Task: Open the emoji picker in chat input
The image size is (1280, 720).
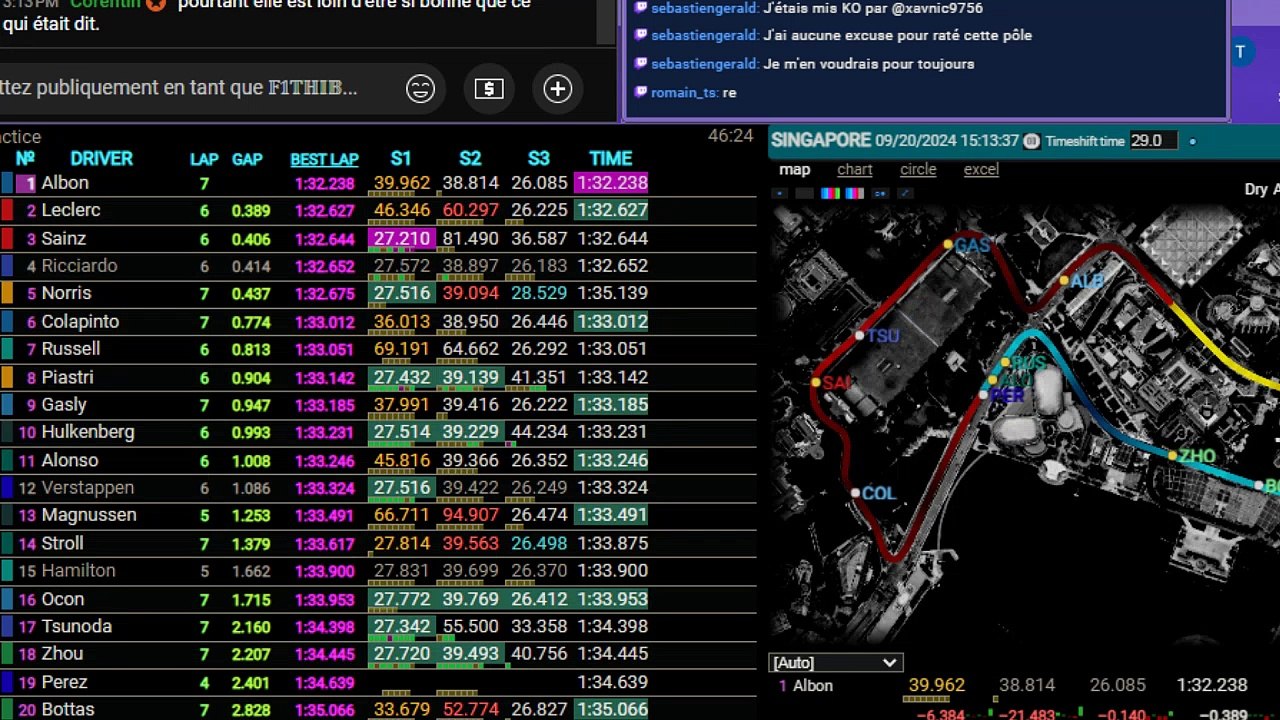Action: pos(420,89)
